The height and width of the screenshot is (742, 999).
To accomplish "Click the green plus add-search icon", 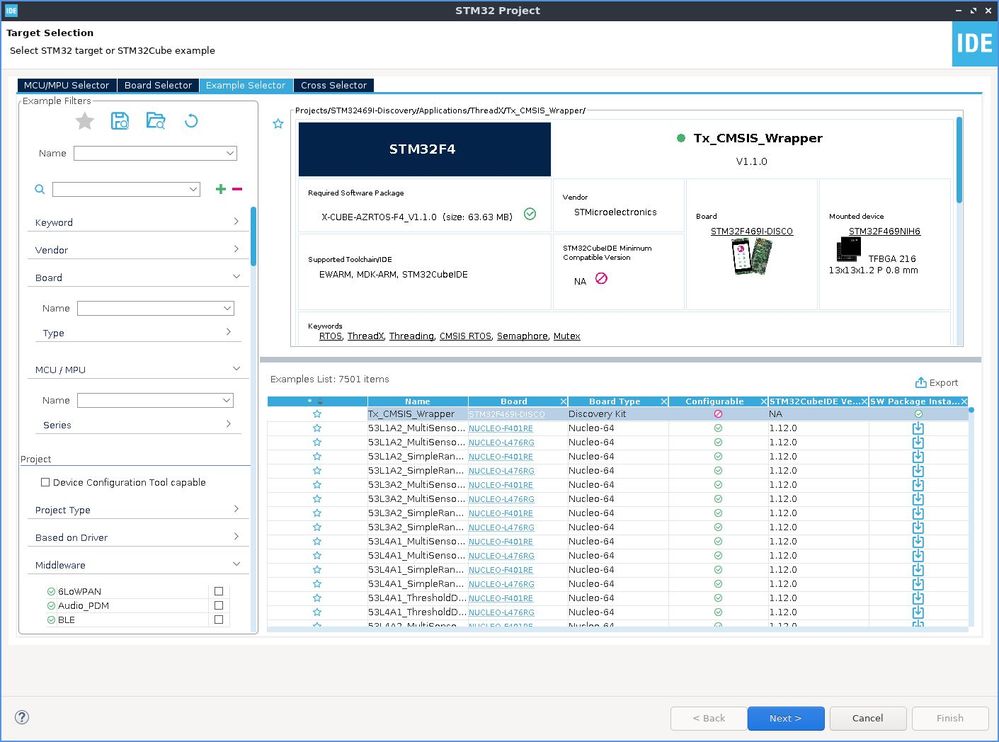I will 220,189.
